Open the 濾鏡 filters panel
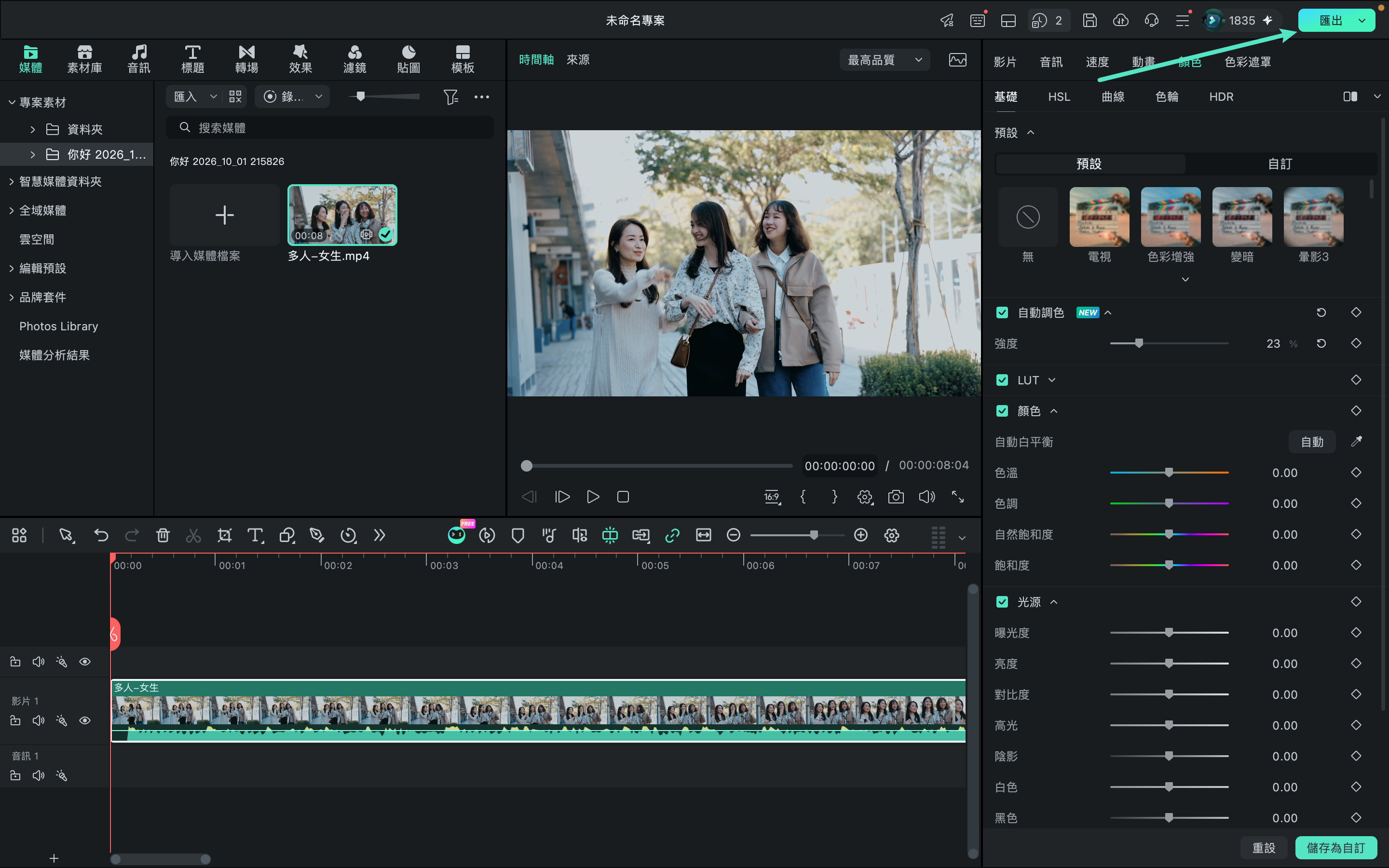The image size is (1389, 868). click(354, 59)
